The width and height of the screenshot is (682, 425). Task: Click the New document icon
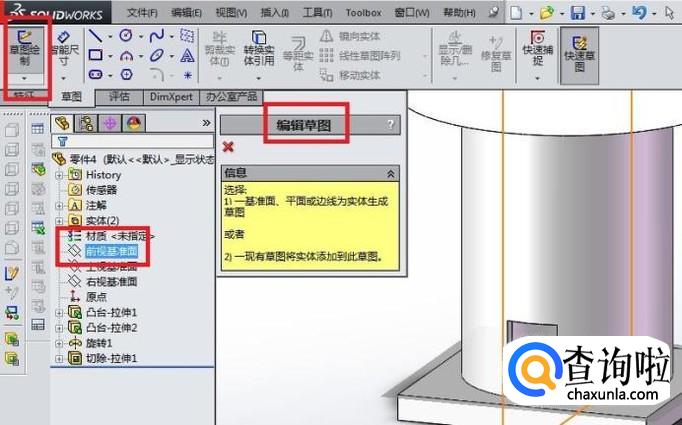pos(516,13)
